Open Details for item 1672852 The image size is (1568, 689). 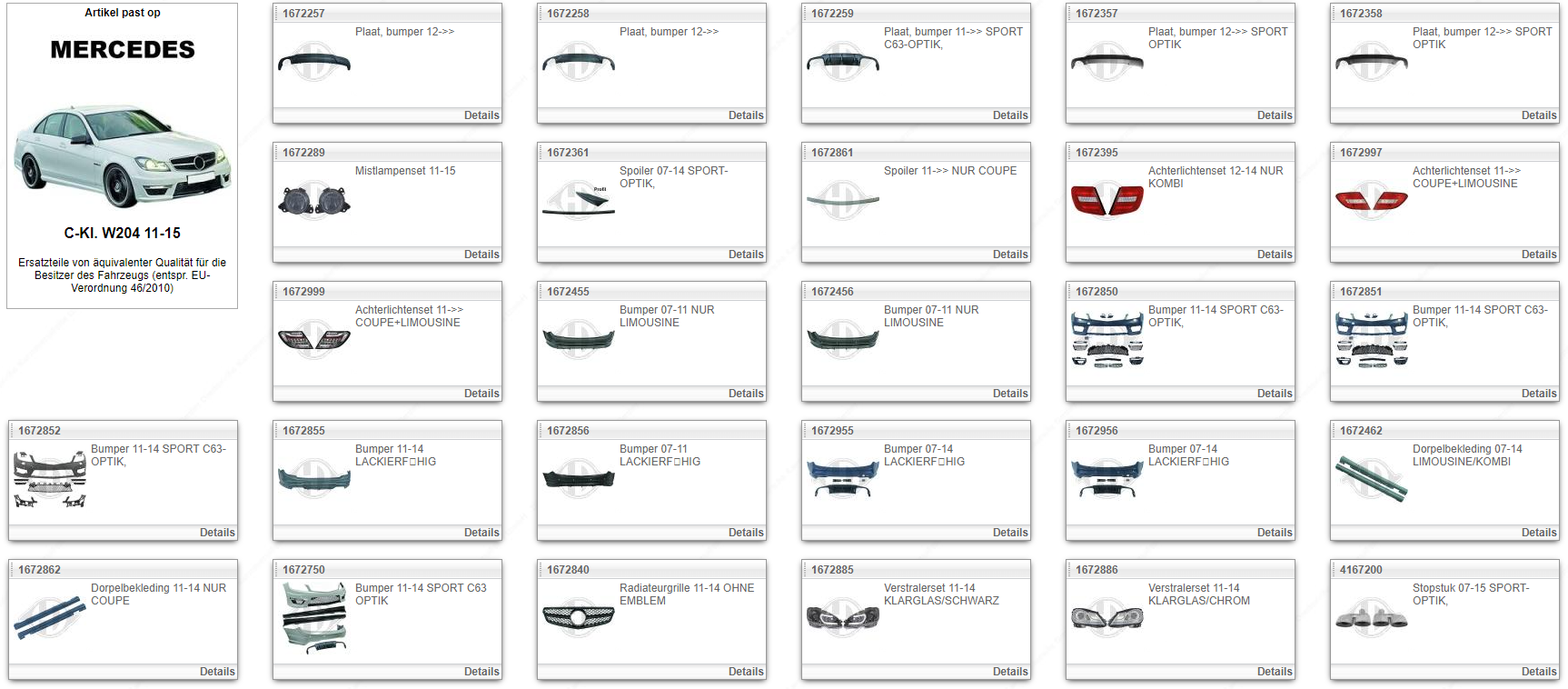pos(217,533)
